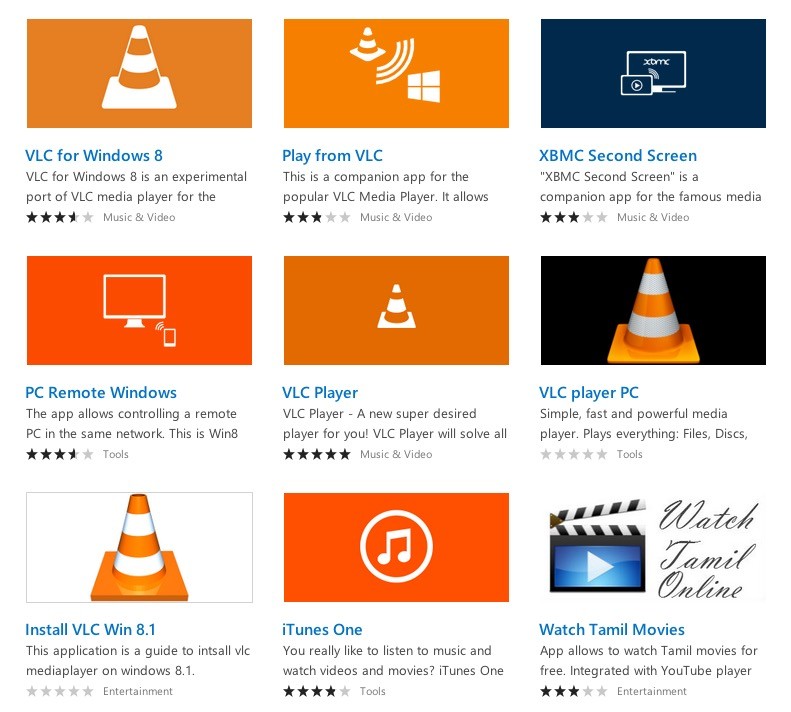Open the Install VLC Win 8.1 cone image
The width and height of the screenshot is (791, 712).
pos(139,547)
